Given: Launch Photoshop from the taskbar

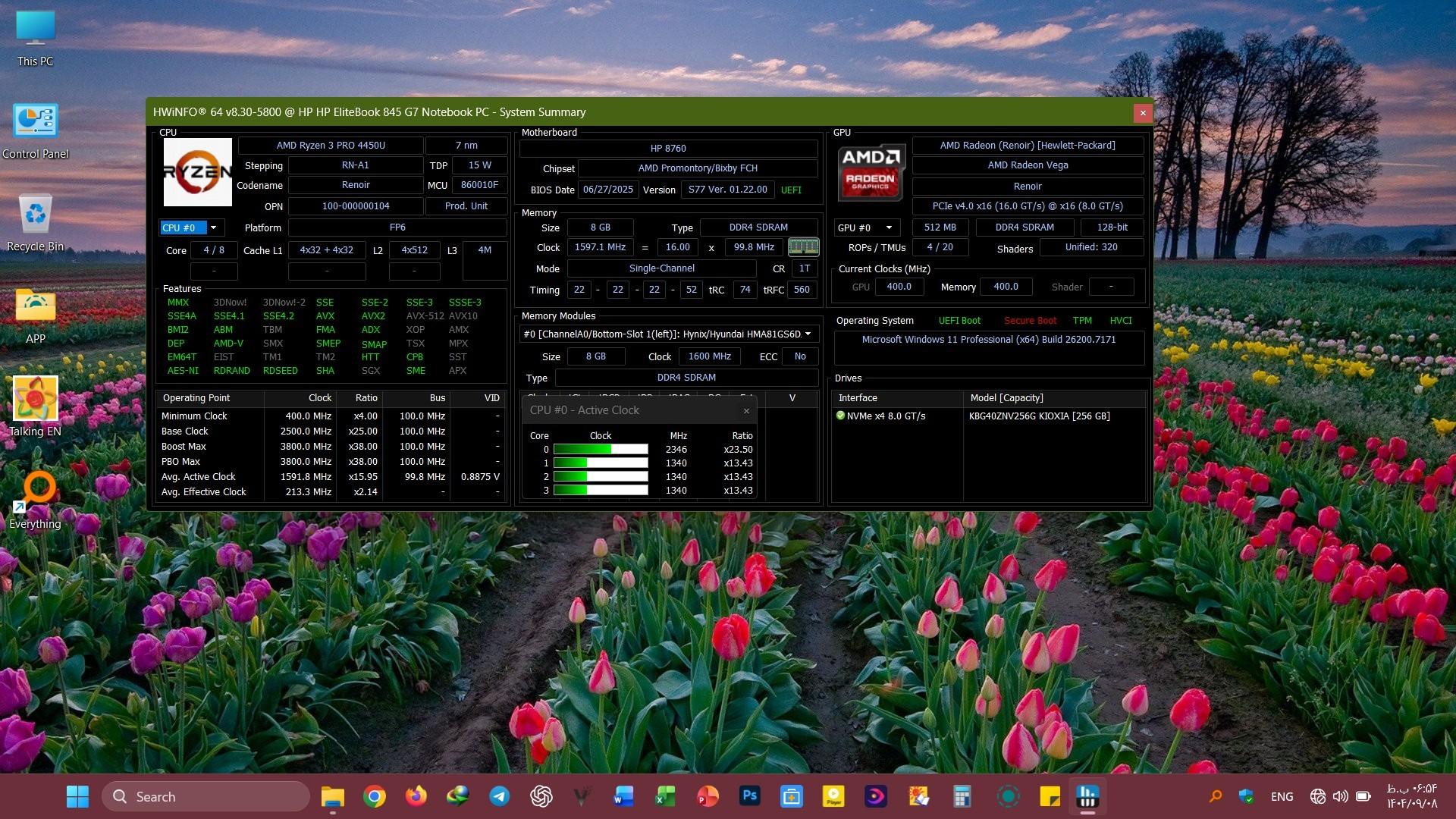Looking at the screenshot, I should click(749, 796).
